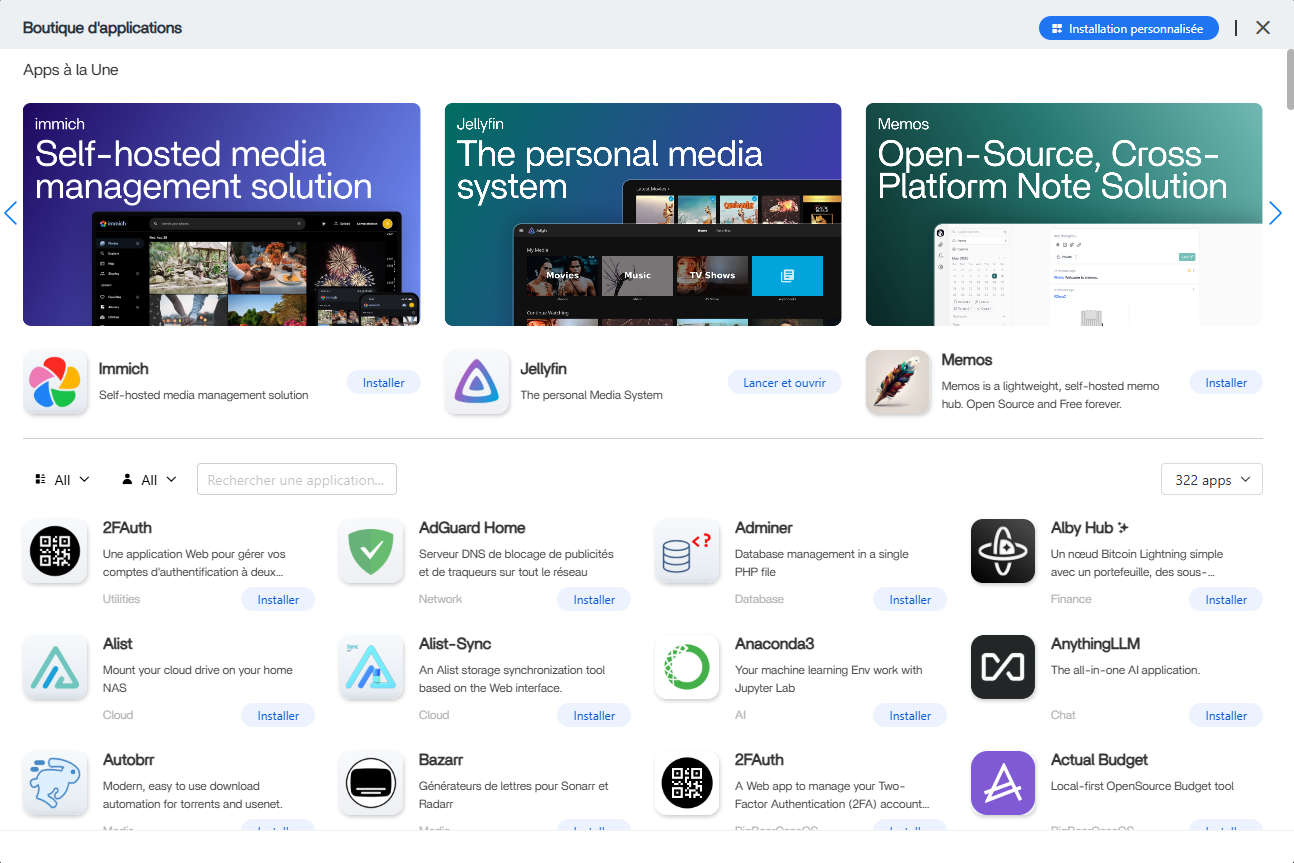Focus the Rechercher une application search field

click(297, 480)
